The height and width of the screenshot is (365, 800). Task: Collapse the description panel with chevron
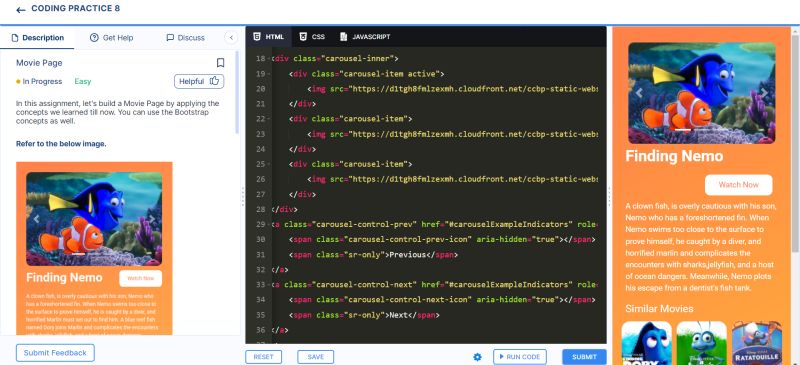231,38
